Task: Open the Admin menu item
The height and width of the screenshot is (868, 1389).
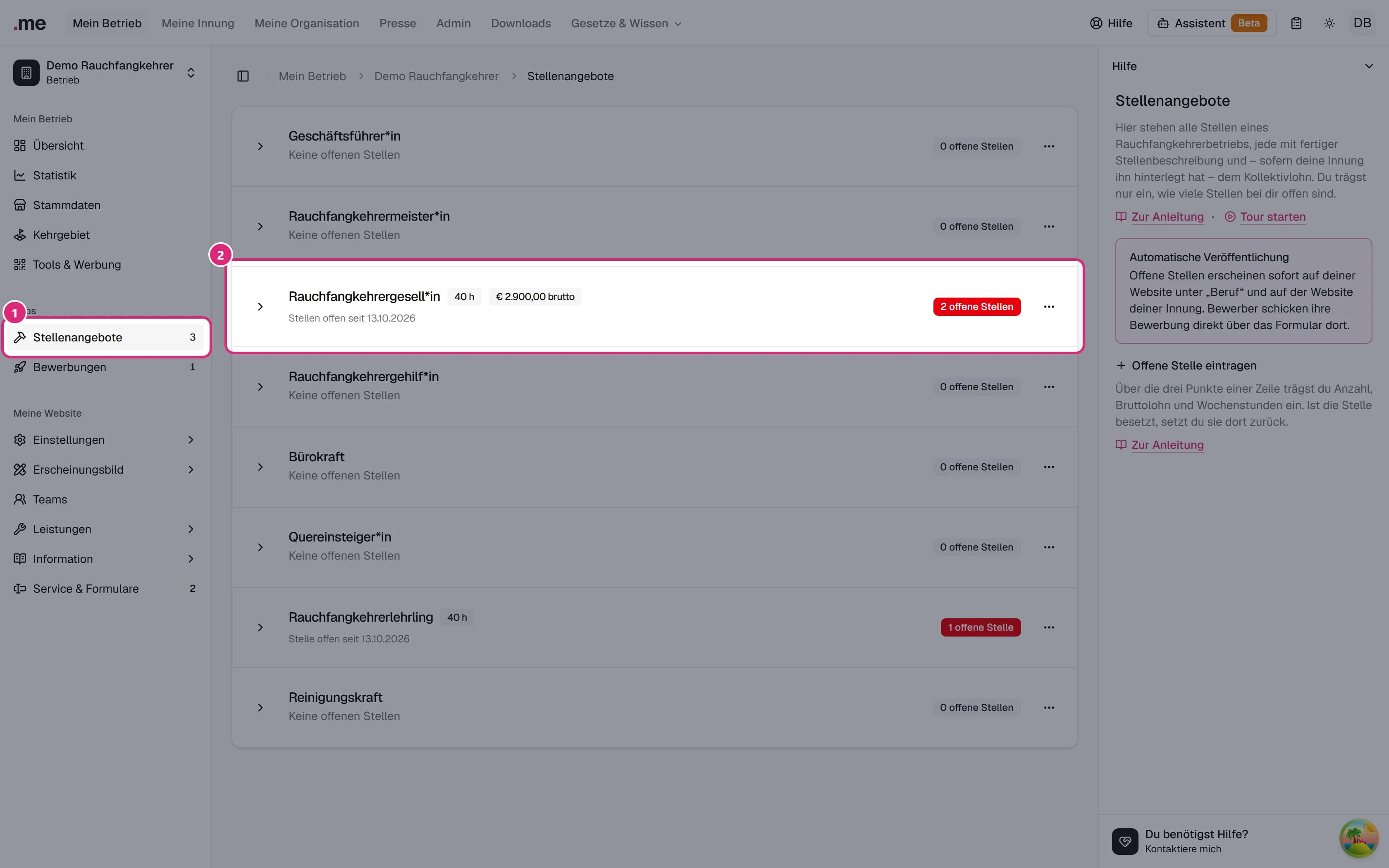Action: click(x=453, y=24)
